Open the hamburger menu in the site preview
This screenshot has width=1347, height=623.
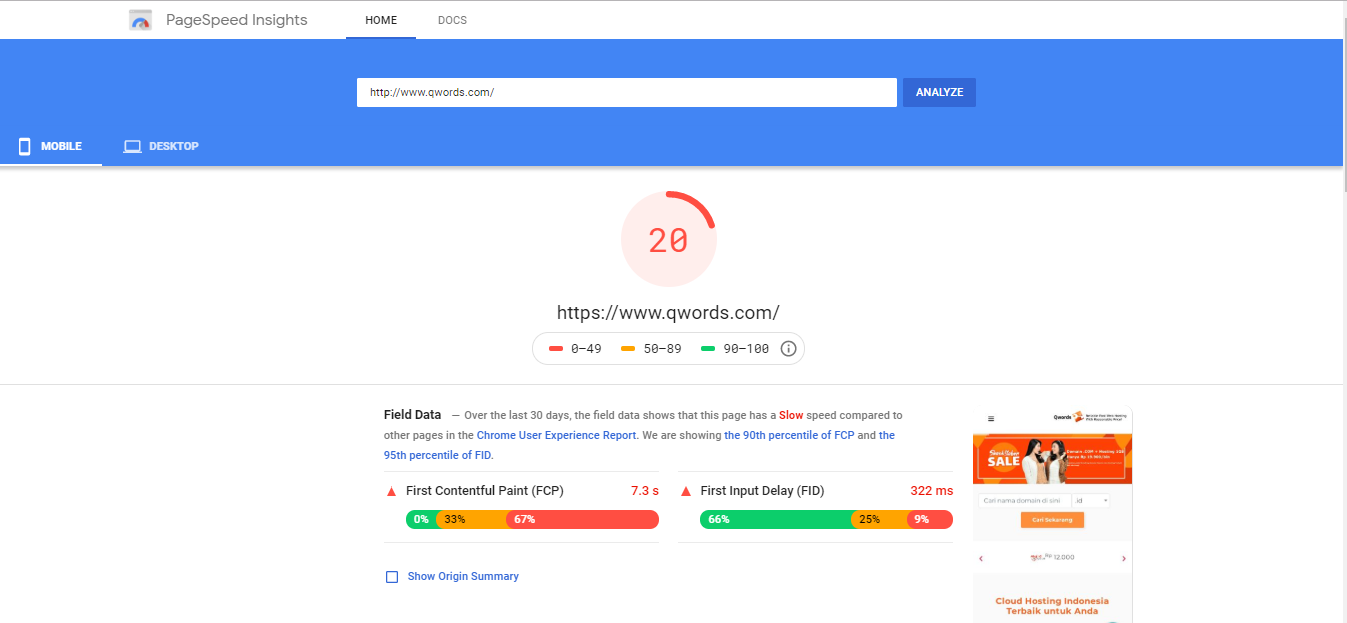tap(990, 418)
